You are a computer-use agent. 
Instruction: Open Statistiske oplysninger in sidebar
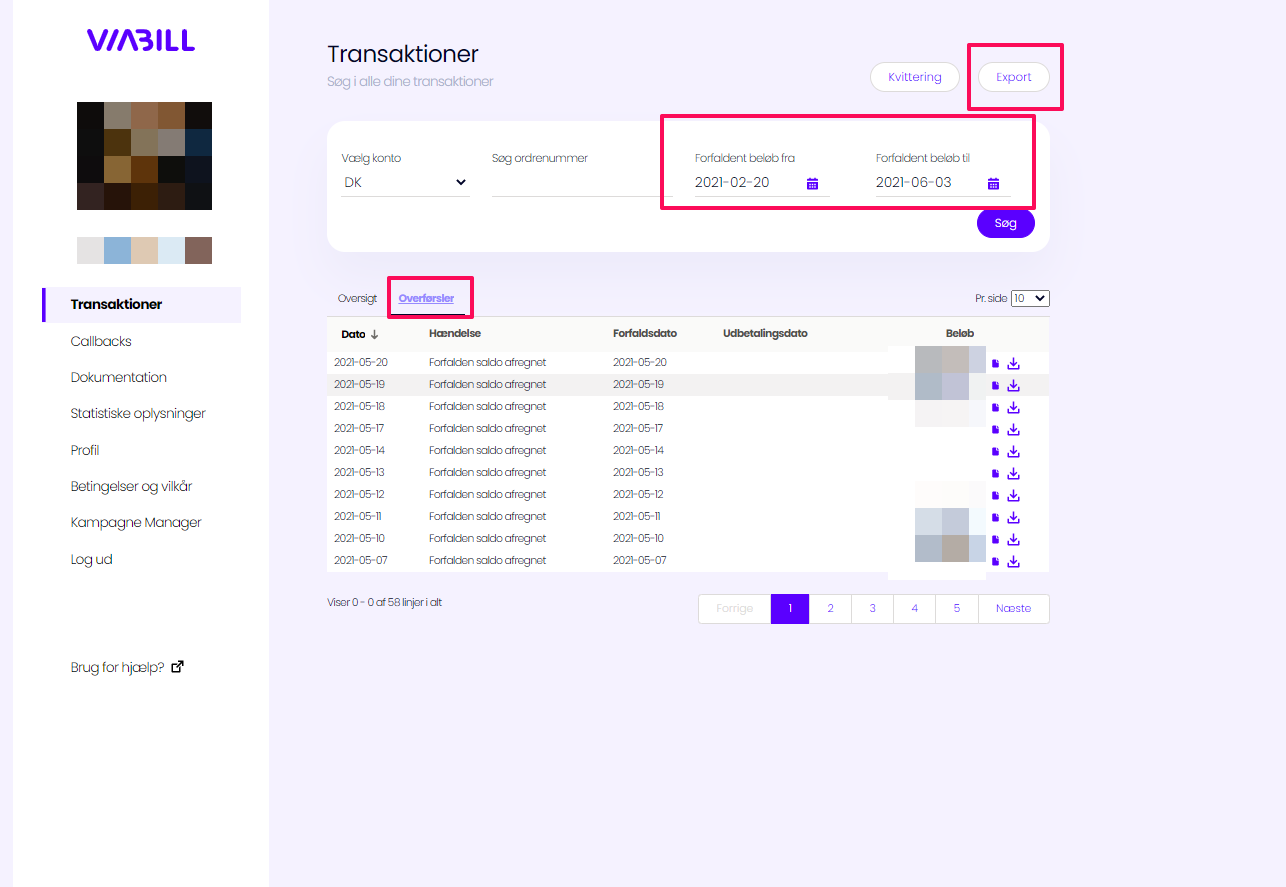[138, 413]
